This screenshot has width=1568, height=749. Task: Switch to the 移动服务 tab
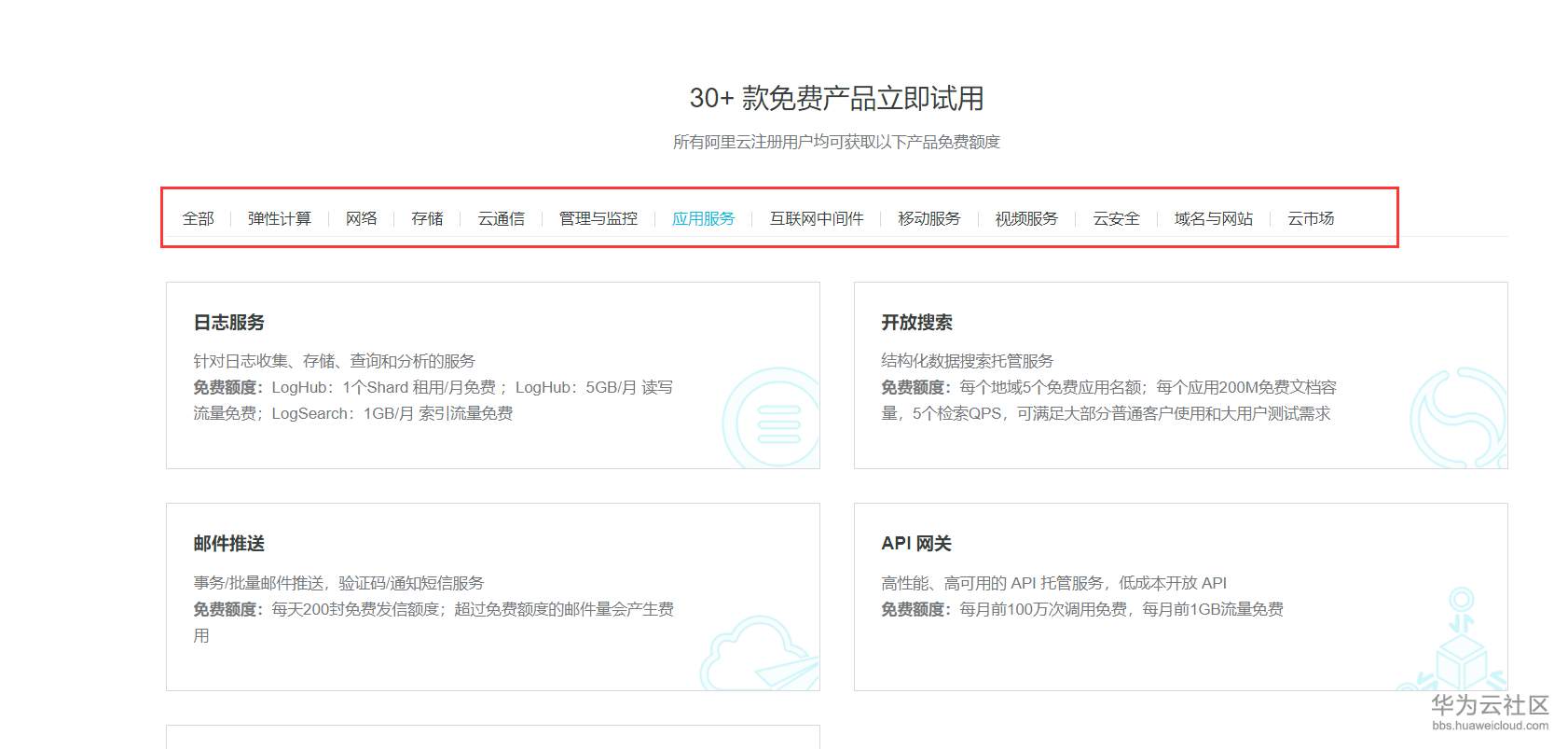(929, 218)
